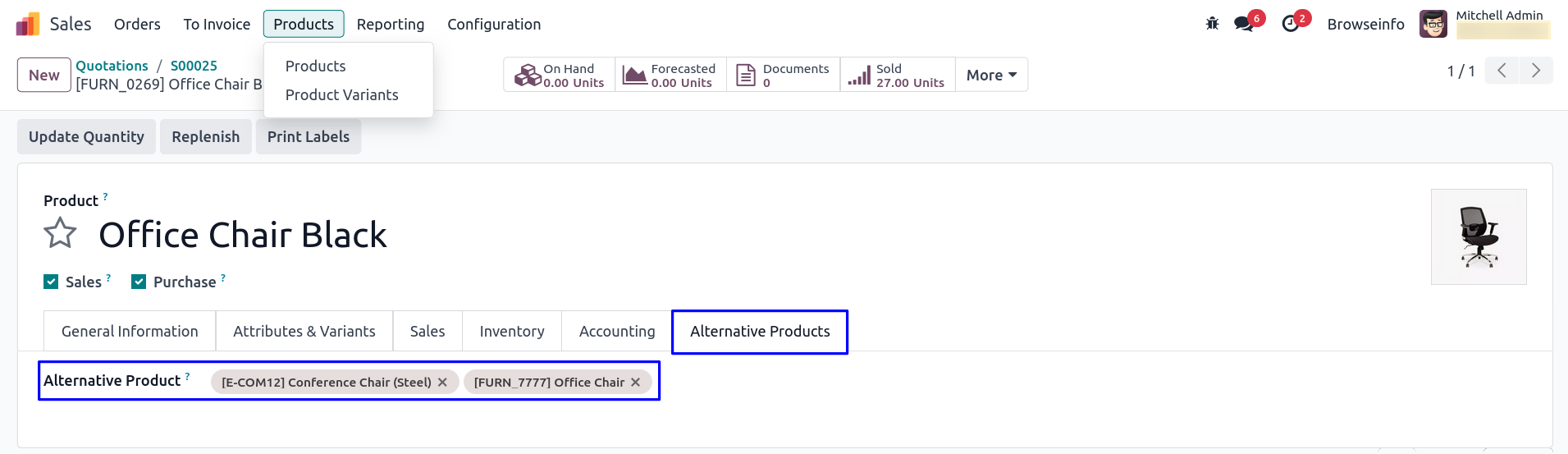This screenshot has width=1568, height=454.
Task: Click the Update Quantity button
Action: [86, 137]
